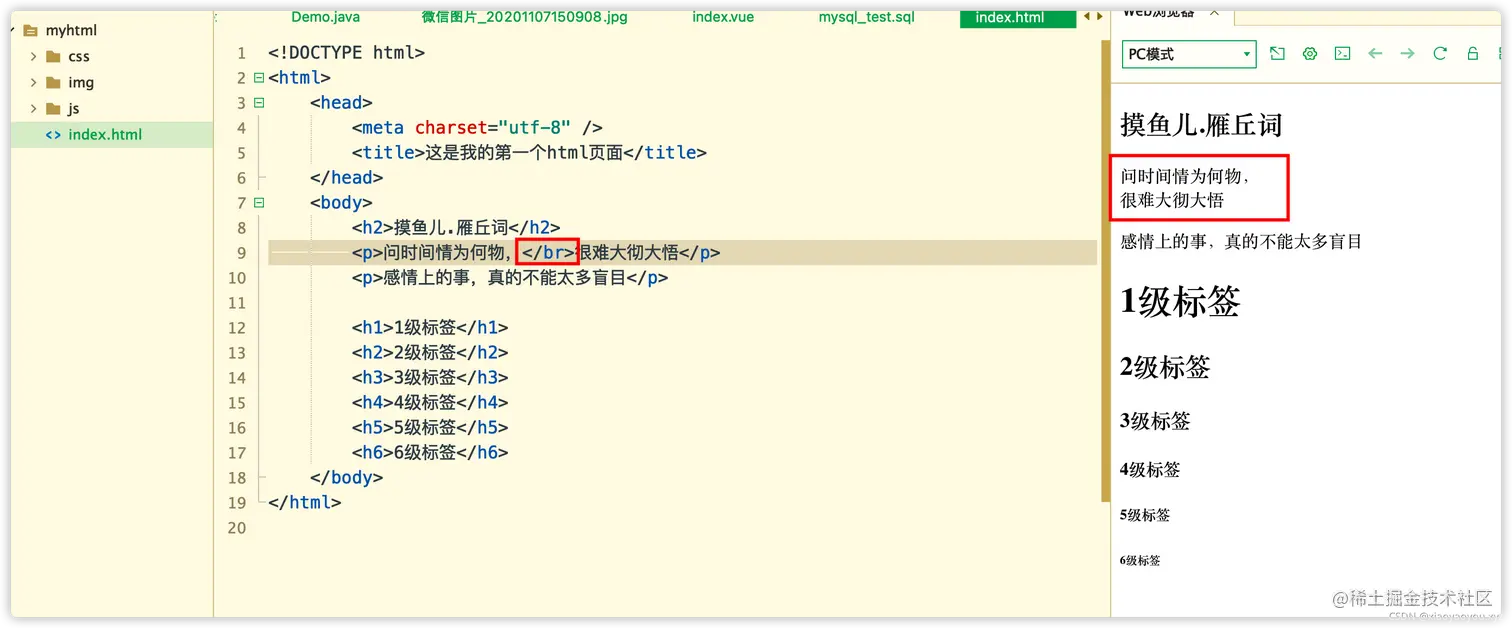1512x628 pixels.
Task: Collapse the Web浏览器 panel caret
Action: [1214, 13]
